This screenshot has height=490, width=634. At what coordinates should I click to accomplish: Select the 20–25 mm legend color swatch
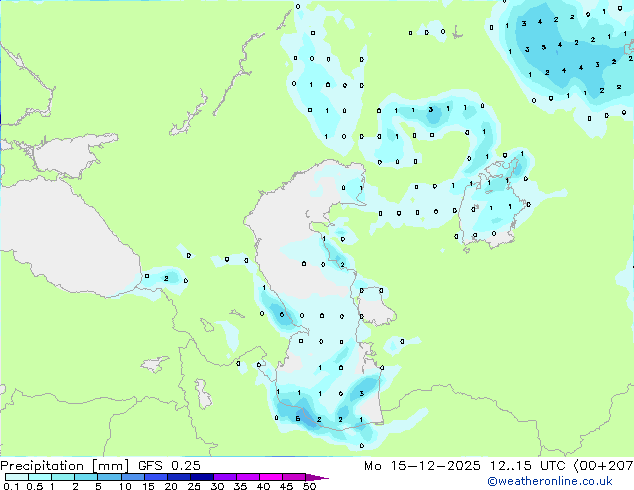click(179, 477)
